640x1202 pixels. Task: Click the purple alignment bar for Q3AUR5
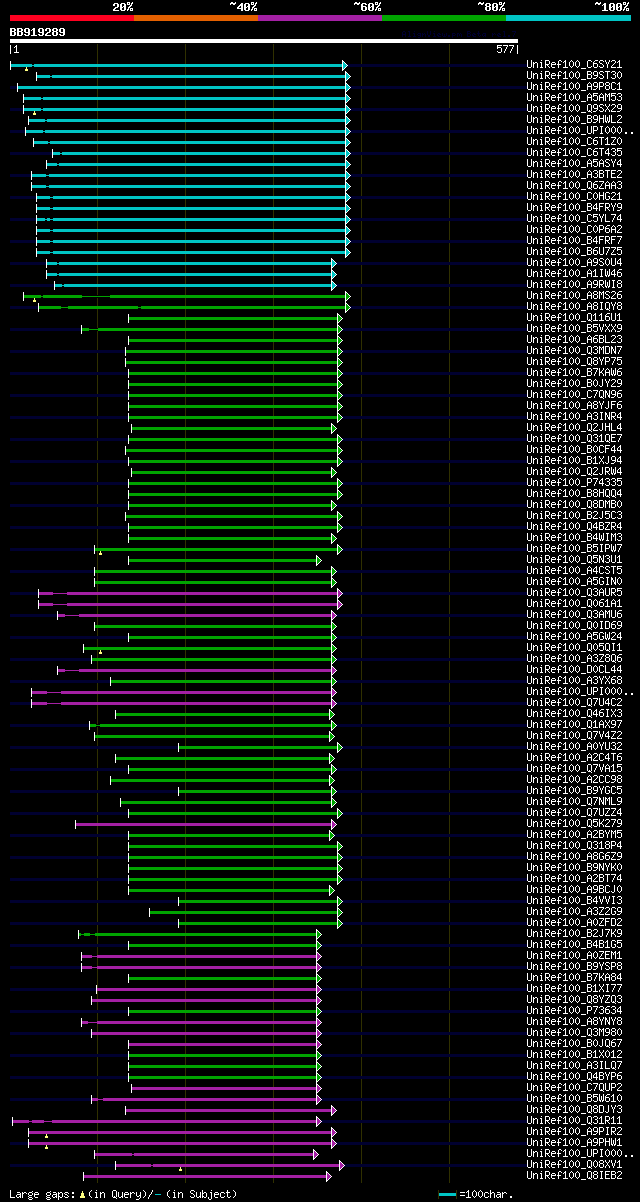190,593
